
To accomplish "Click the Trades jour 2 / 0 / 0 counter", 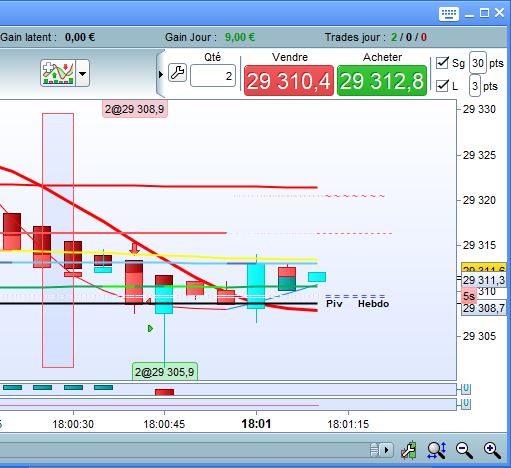I will pyautogui.click(x=409, y=37).
